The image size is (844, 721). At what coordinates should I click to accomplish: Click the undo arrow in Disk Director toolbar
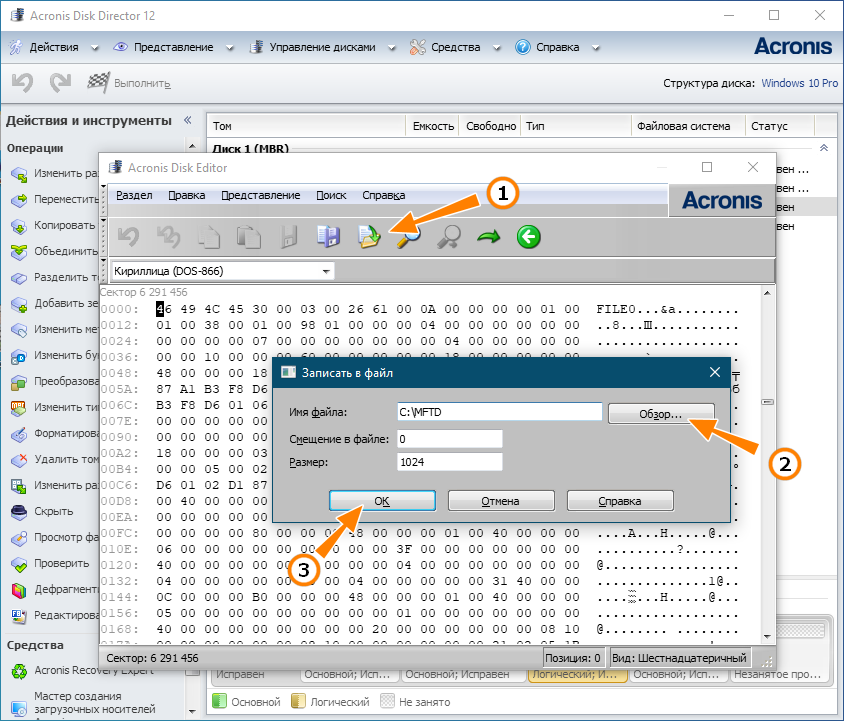tap(22, 83)
